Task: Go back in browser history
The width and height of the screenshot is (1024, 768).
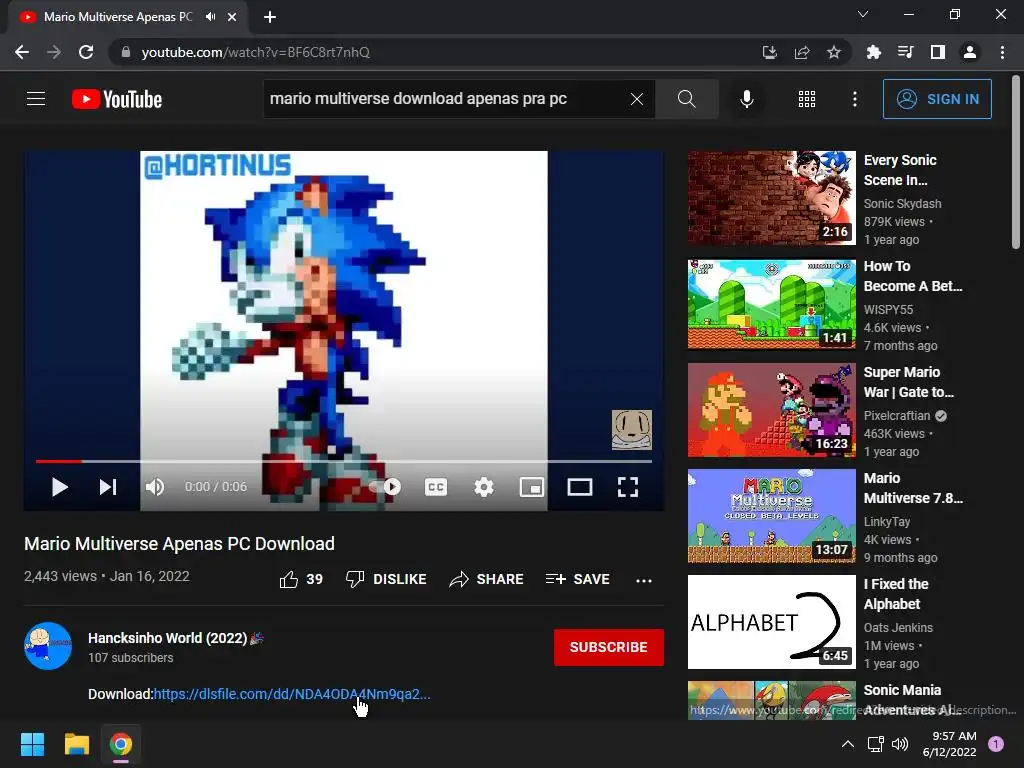Action: pos(22,52)
